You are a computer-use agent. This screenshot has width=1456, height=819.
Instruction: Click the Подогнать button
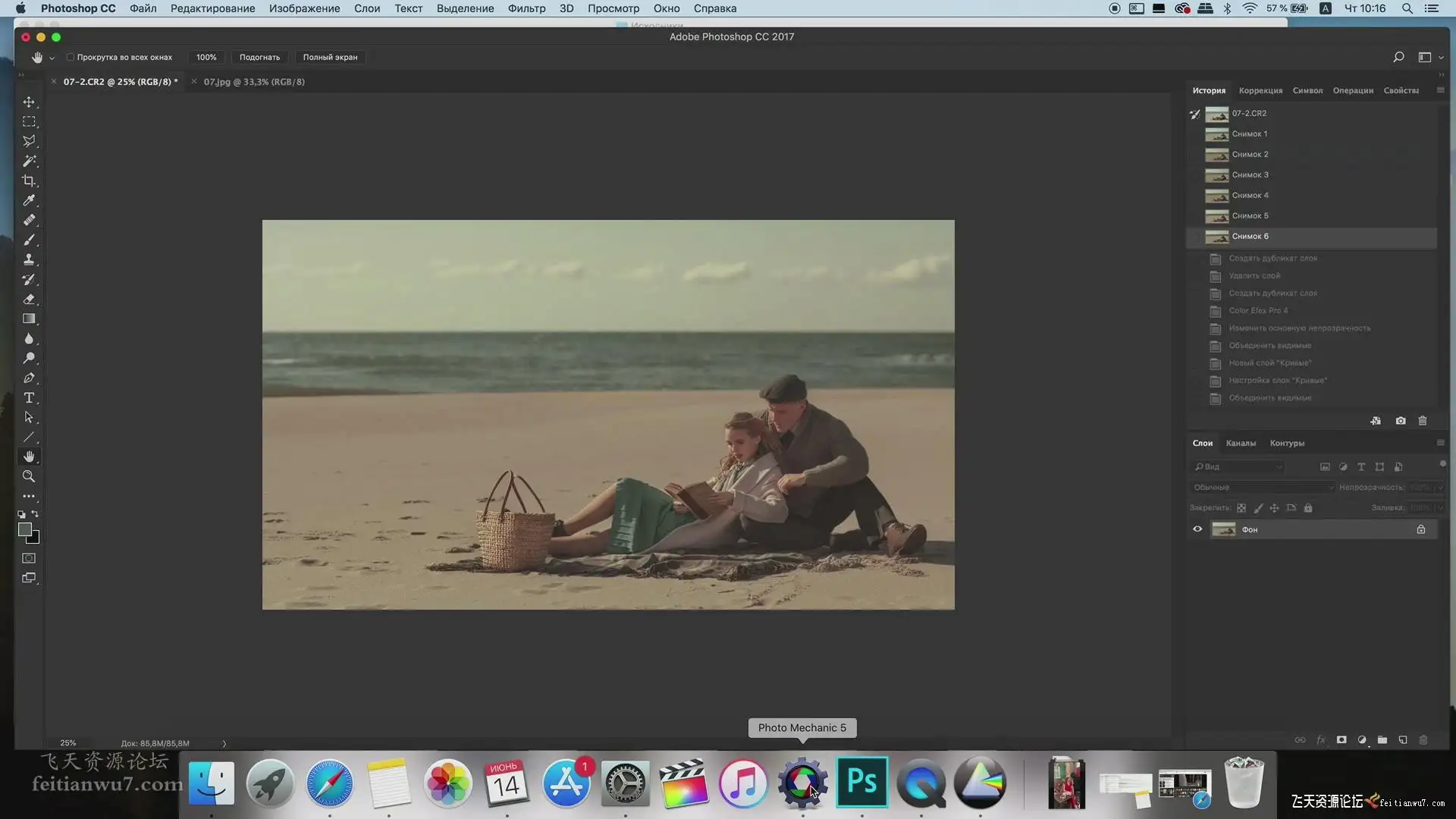259,57
